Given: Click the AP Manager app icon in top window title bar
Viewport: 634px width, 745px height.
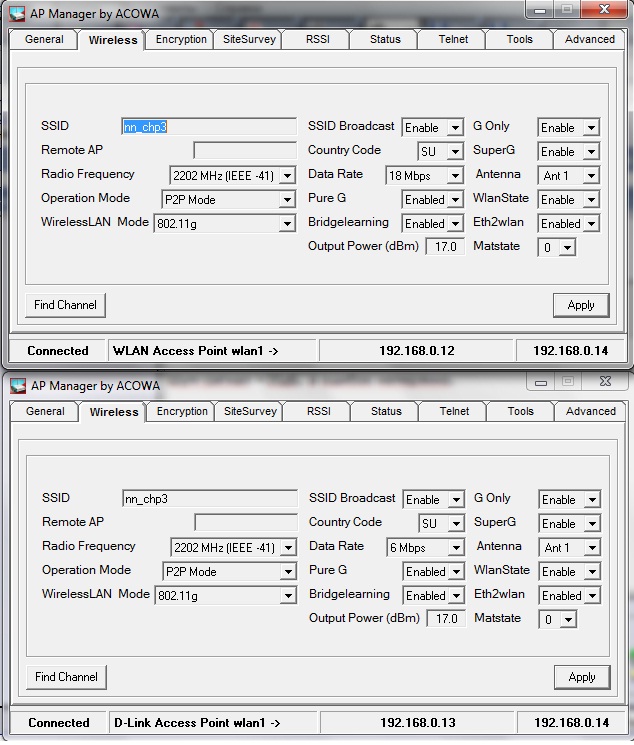Looking at the screenshot, I should point(18,13).
